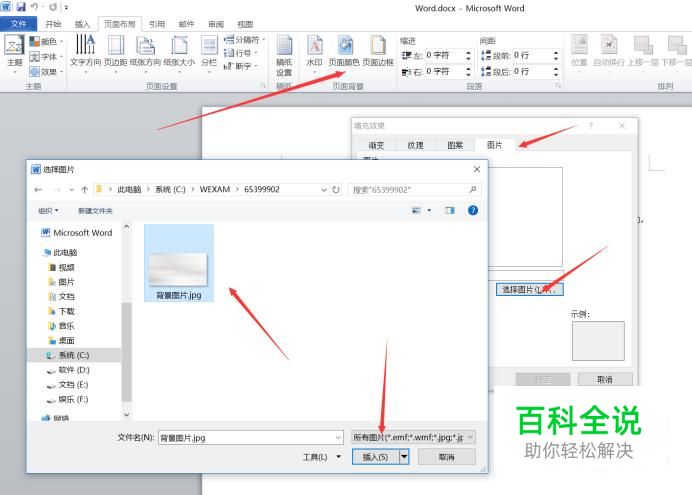The width and height of the screenshot is (692, 495).
Task: Refresh the file dialog folder
Action: click(x=336, y=190)
